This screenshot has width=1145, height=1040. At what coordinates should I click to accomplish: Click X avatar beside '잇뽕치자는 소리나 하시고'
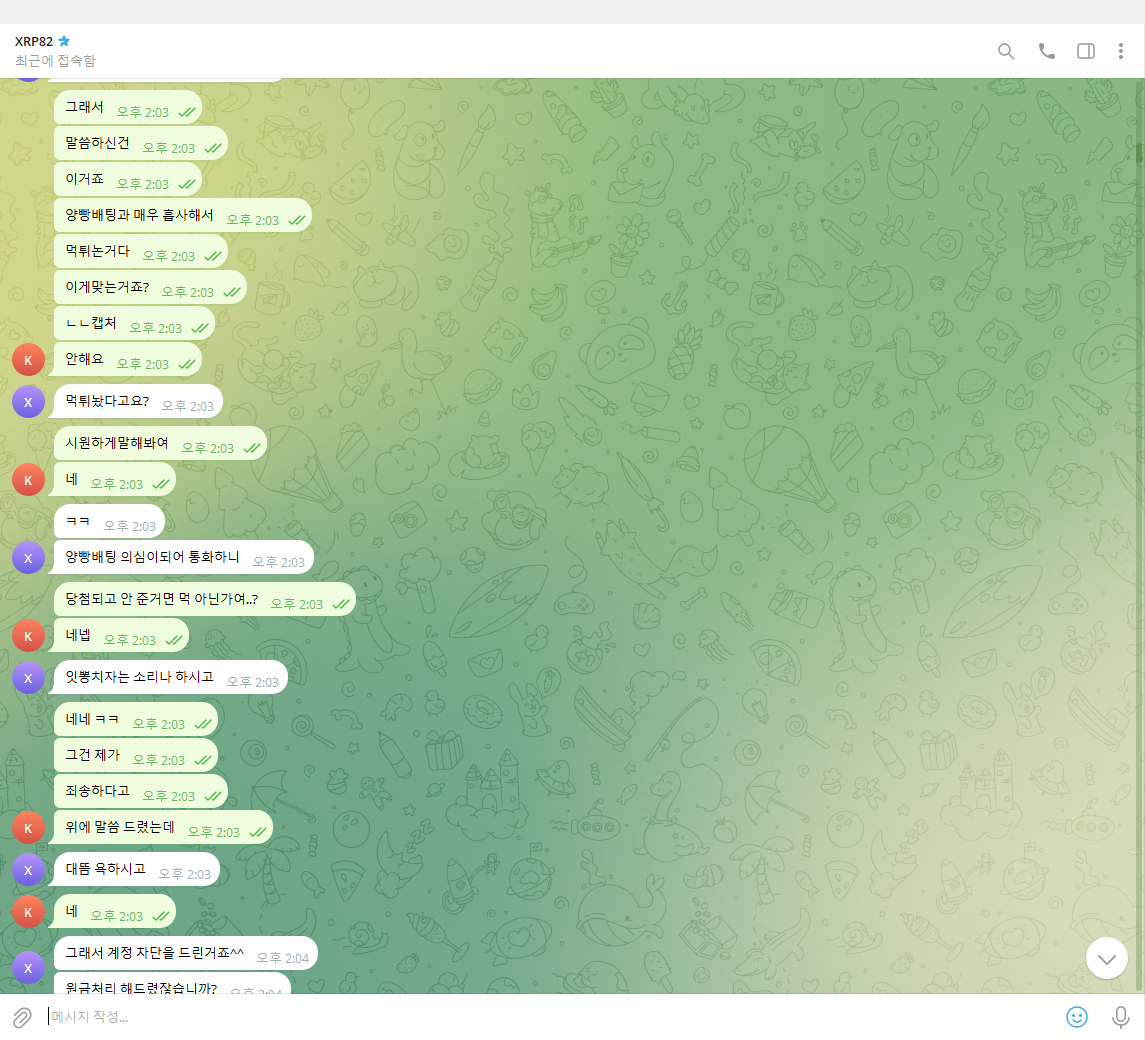click(28, 678)
